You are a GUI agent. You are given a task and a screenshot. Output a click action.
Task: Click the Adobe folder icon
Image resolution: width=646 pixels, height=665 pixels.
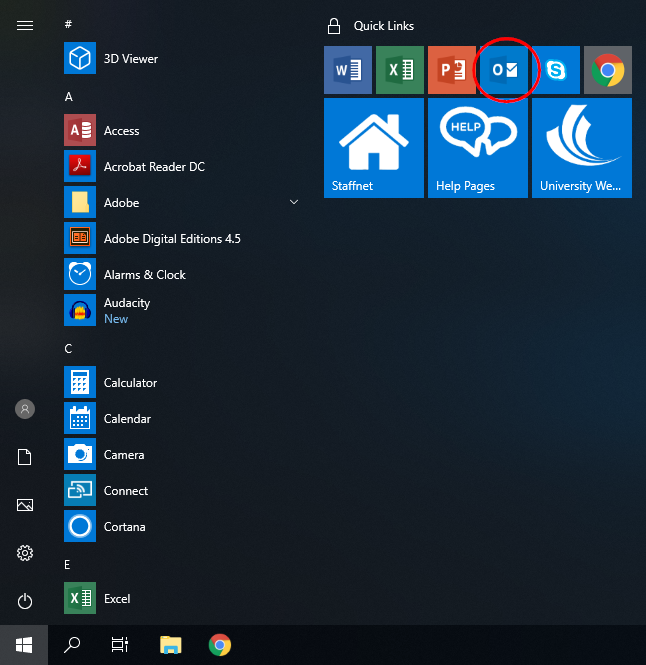point(80,202)
